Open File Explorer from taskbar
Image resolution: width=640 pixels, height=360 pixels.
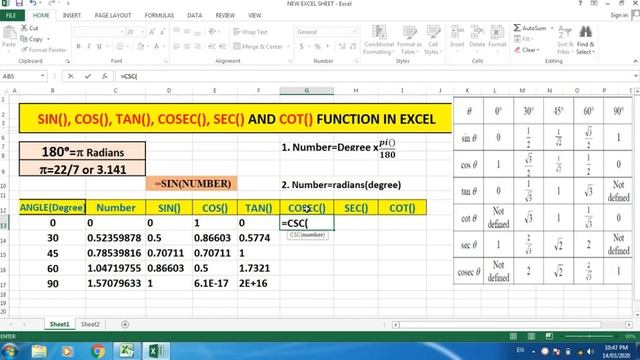(39, 351)
